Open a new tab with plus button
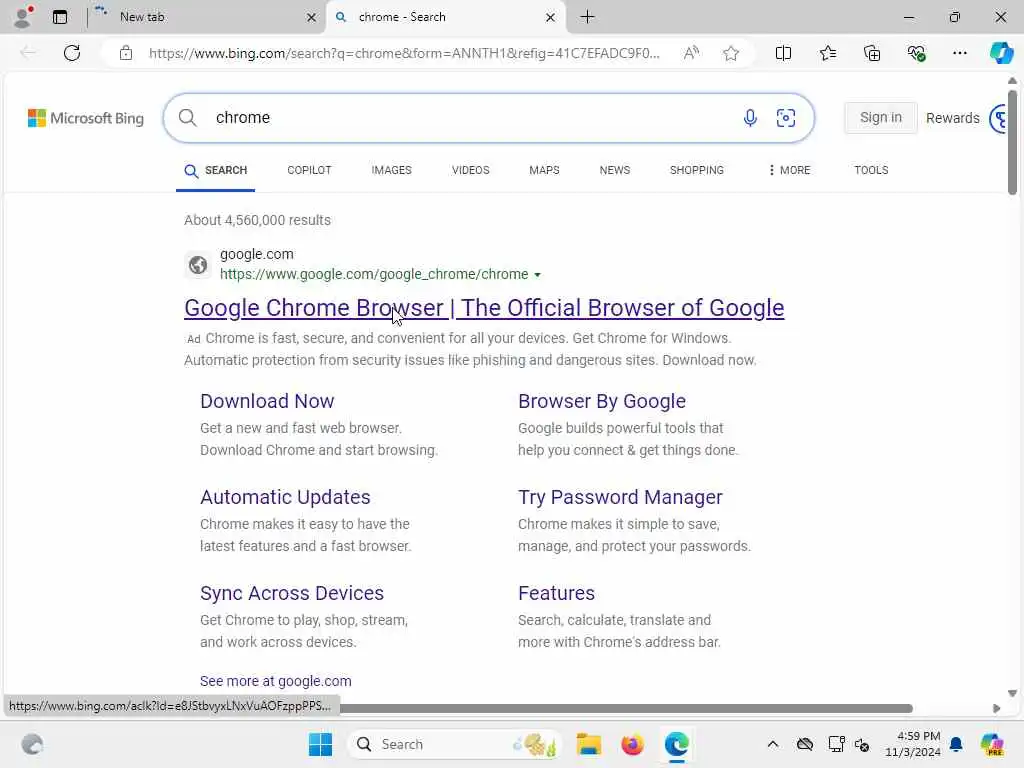Viewport: 1024px width, 768px height. [x=587, y=17]
